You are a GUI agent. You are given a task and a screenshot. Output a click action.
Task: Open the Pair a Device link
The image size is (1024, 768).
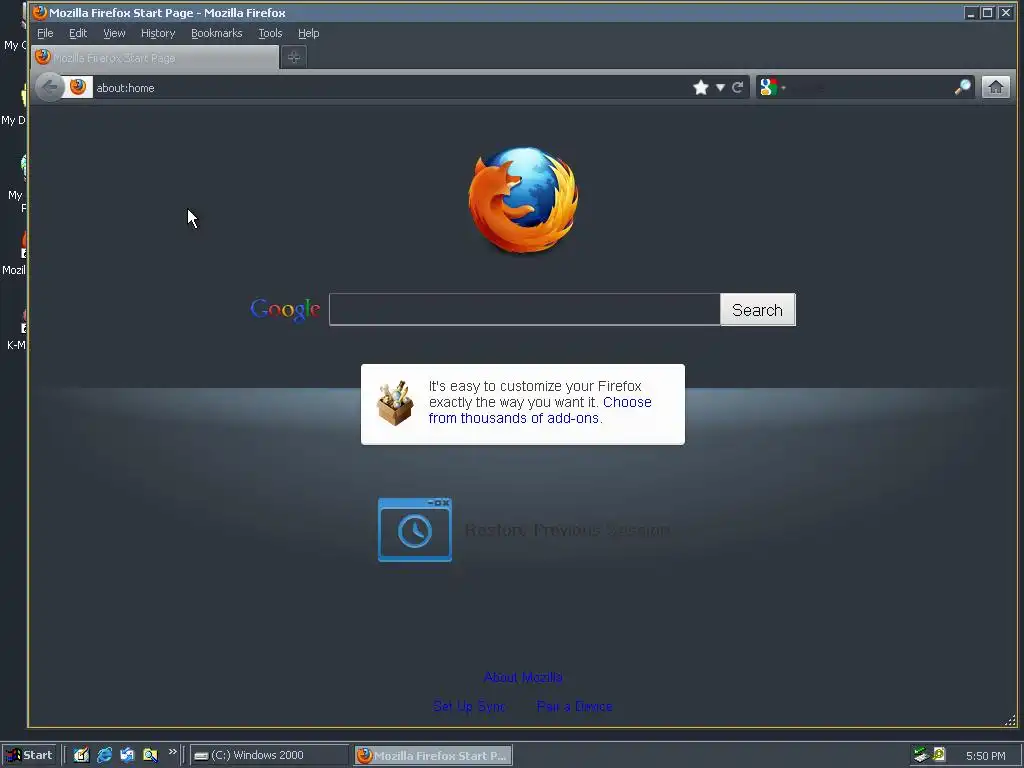[x=574, y=706]
